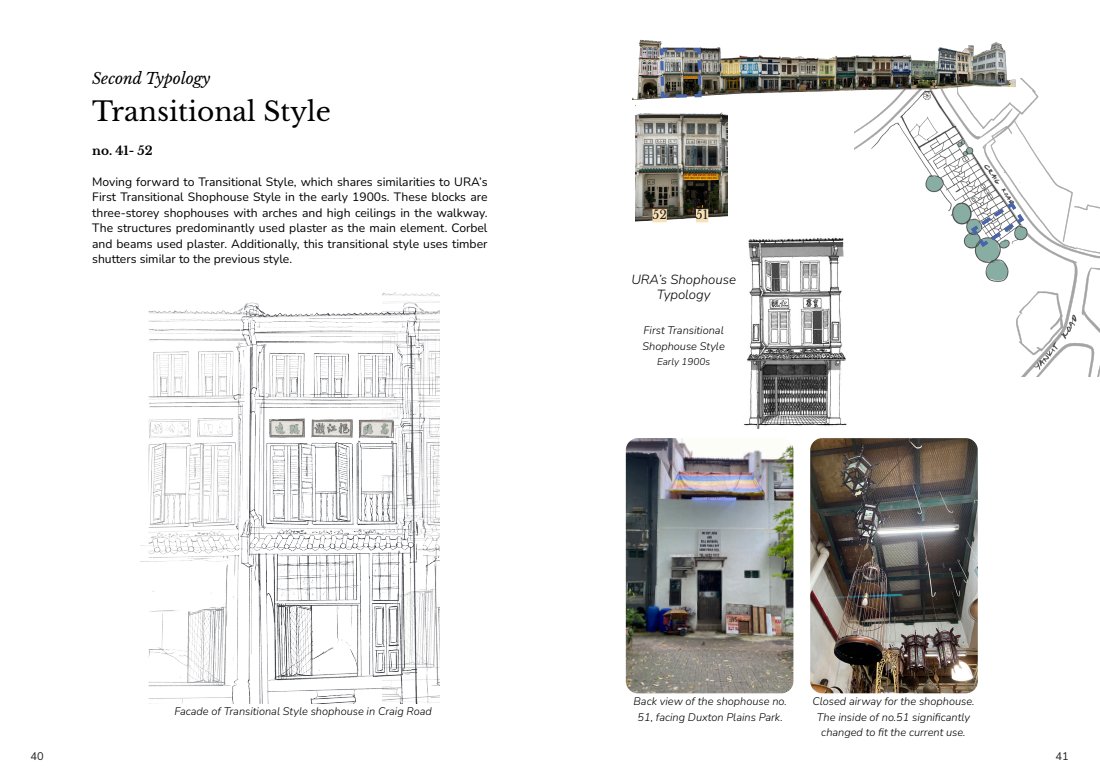This screenshot has width=1100, height=780.
Task: Click the number 51 label on photo
Action: [702, 215]
